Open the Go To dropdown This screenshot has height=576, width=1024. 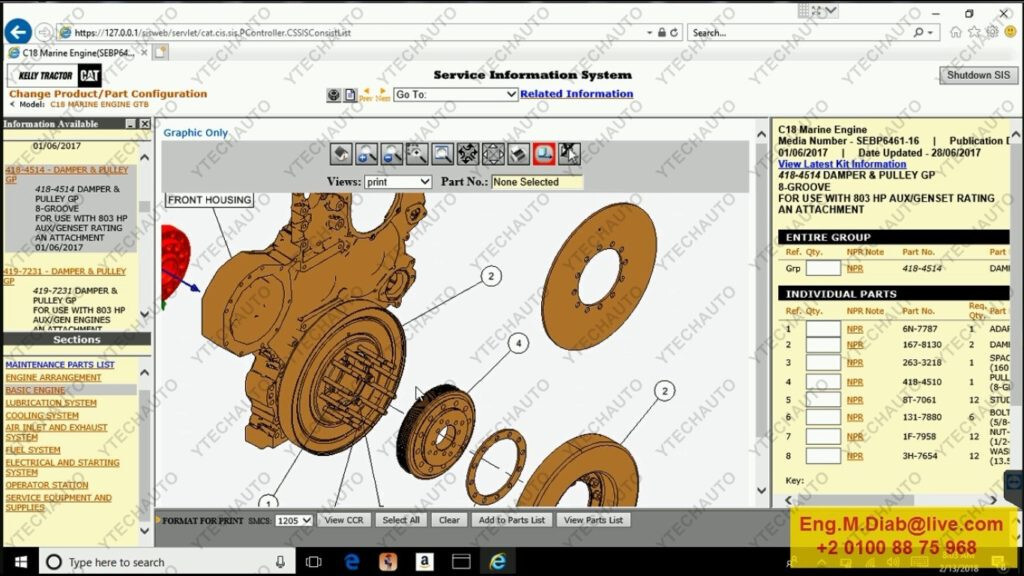455,95
